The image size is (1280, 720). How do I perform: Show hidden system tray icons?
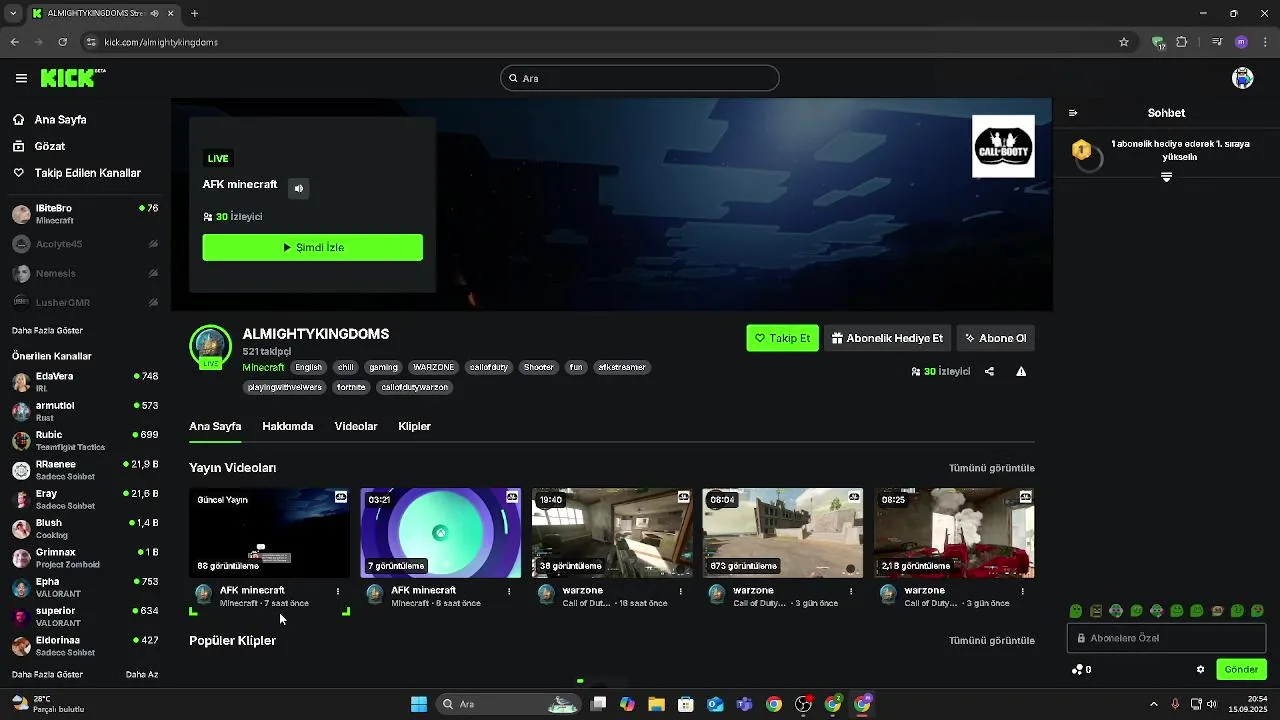[x=1154, y=704]
